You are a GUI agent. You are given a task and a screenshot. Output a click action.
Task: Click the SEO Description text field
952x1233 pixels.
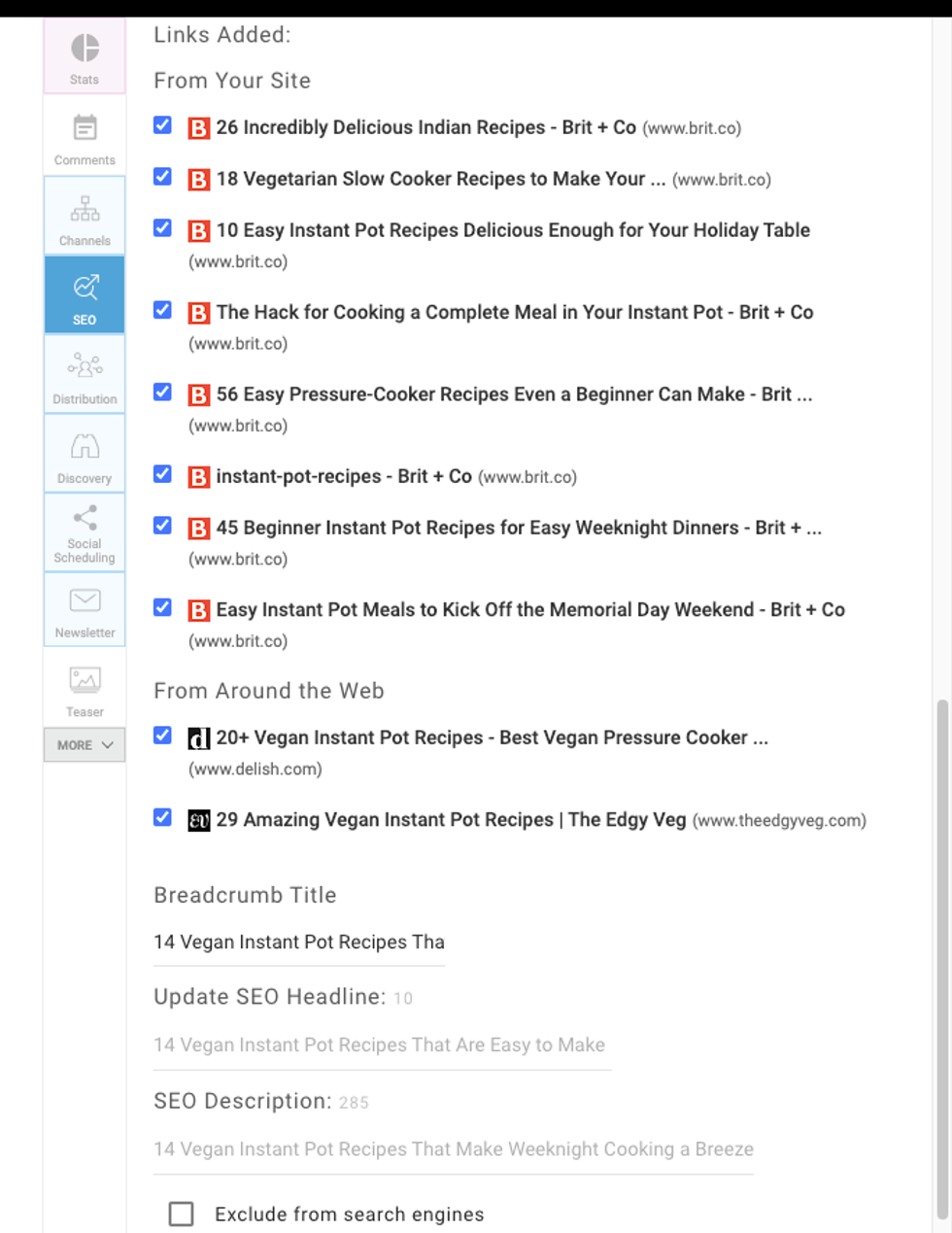pyautogui.click(x=453, y=1149)
